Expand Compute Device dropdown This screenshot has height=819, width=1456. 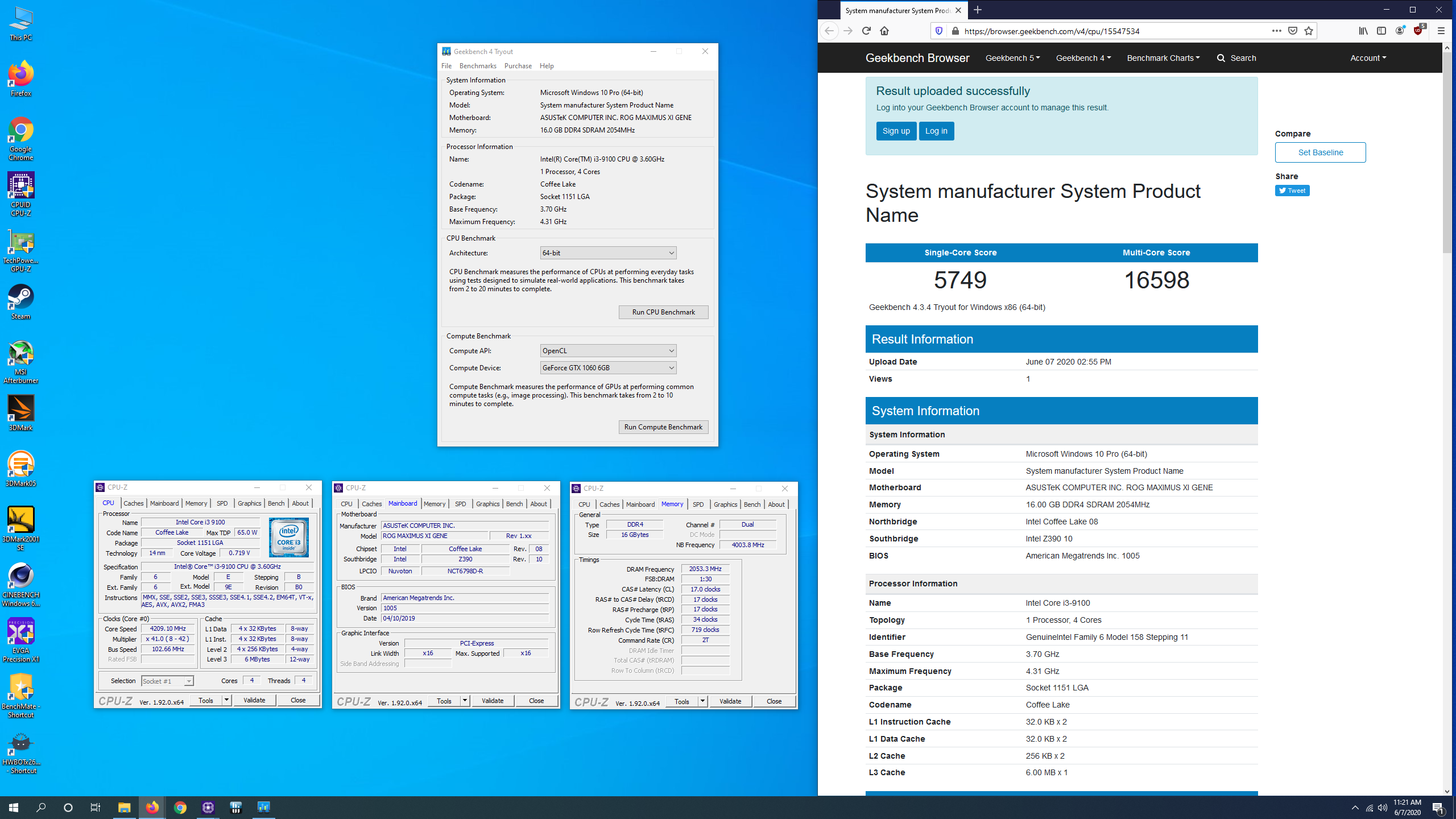point(608,367)
